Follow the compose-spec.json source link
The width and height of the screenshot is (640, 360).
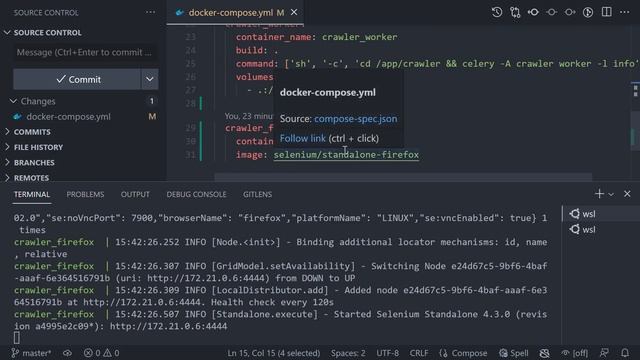356,119
